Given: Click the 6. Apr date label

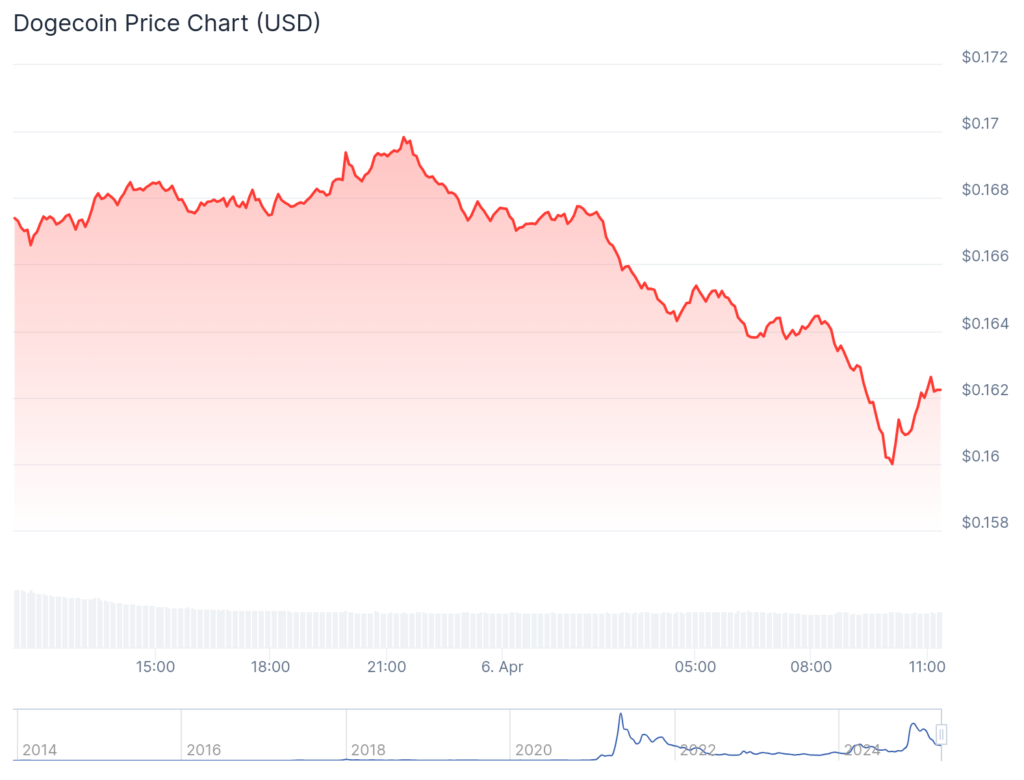Looking at the screenshot, I should coord(501,666).
